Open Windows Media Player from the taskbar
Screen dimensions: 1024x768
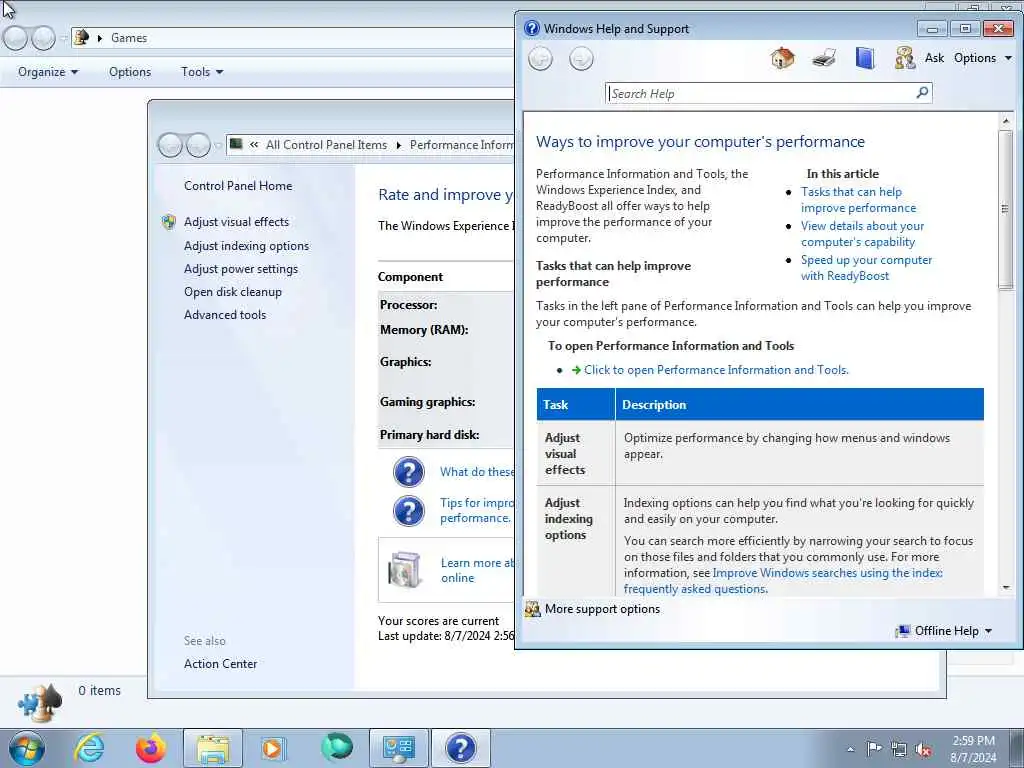point(273,748)
